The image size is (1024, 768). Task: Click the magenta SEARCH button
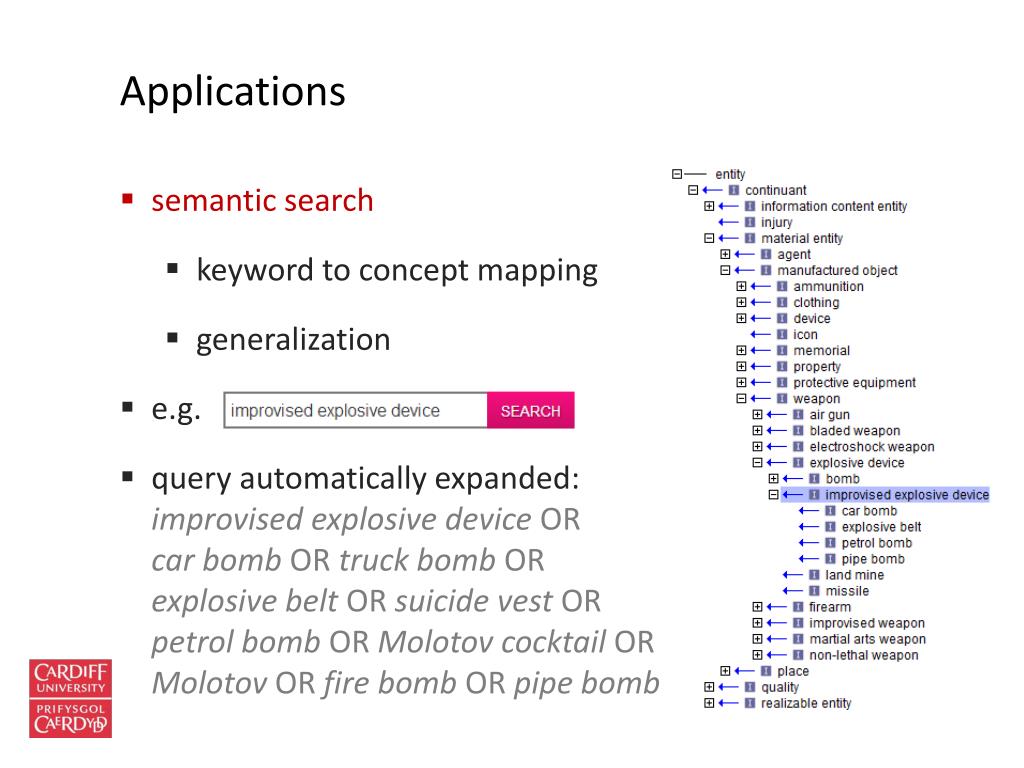530,410
